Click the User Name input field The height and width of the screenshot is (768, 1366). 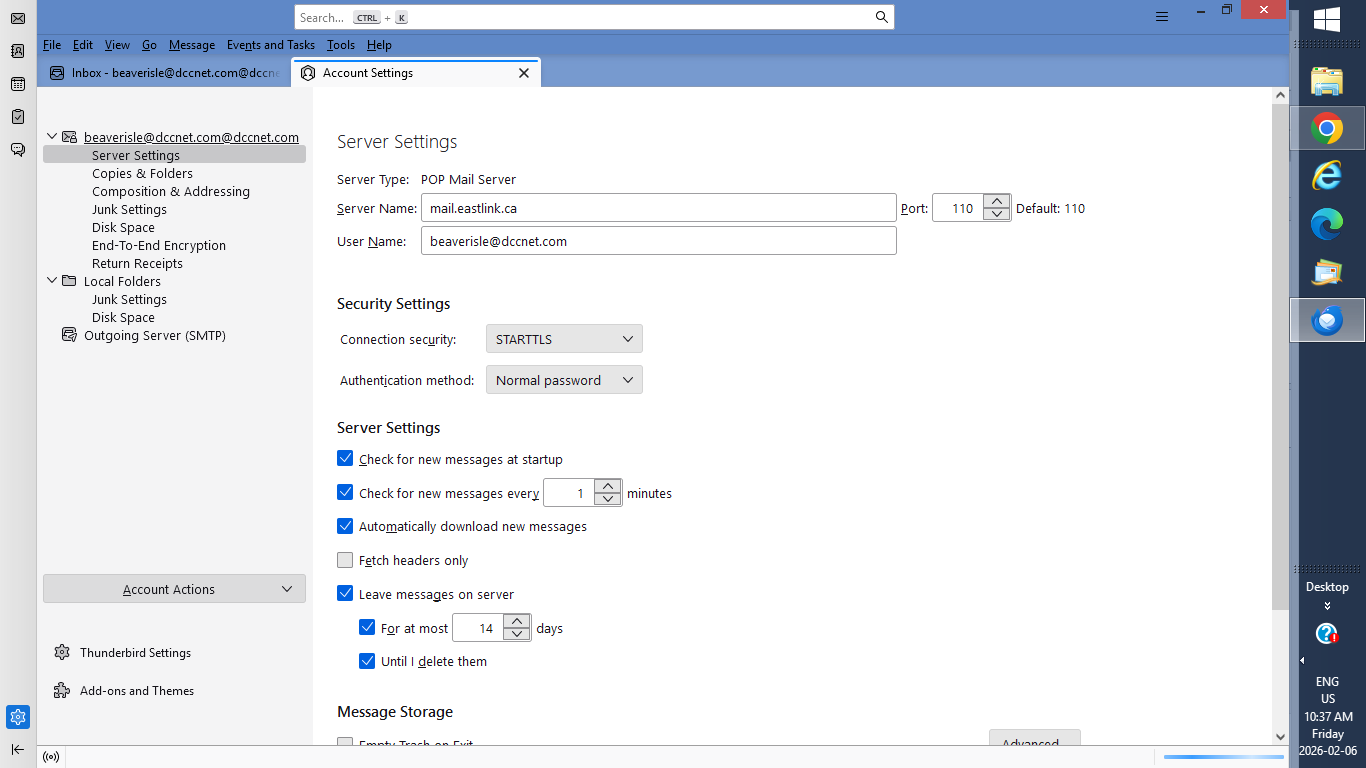coord(659,241)
